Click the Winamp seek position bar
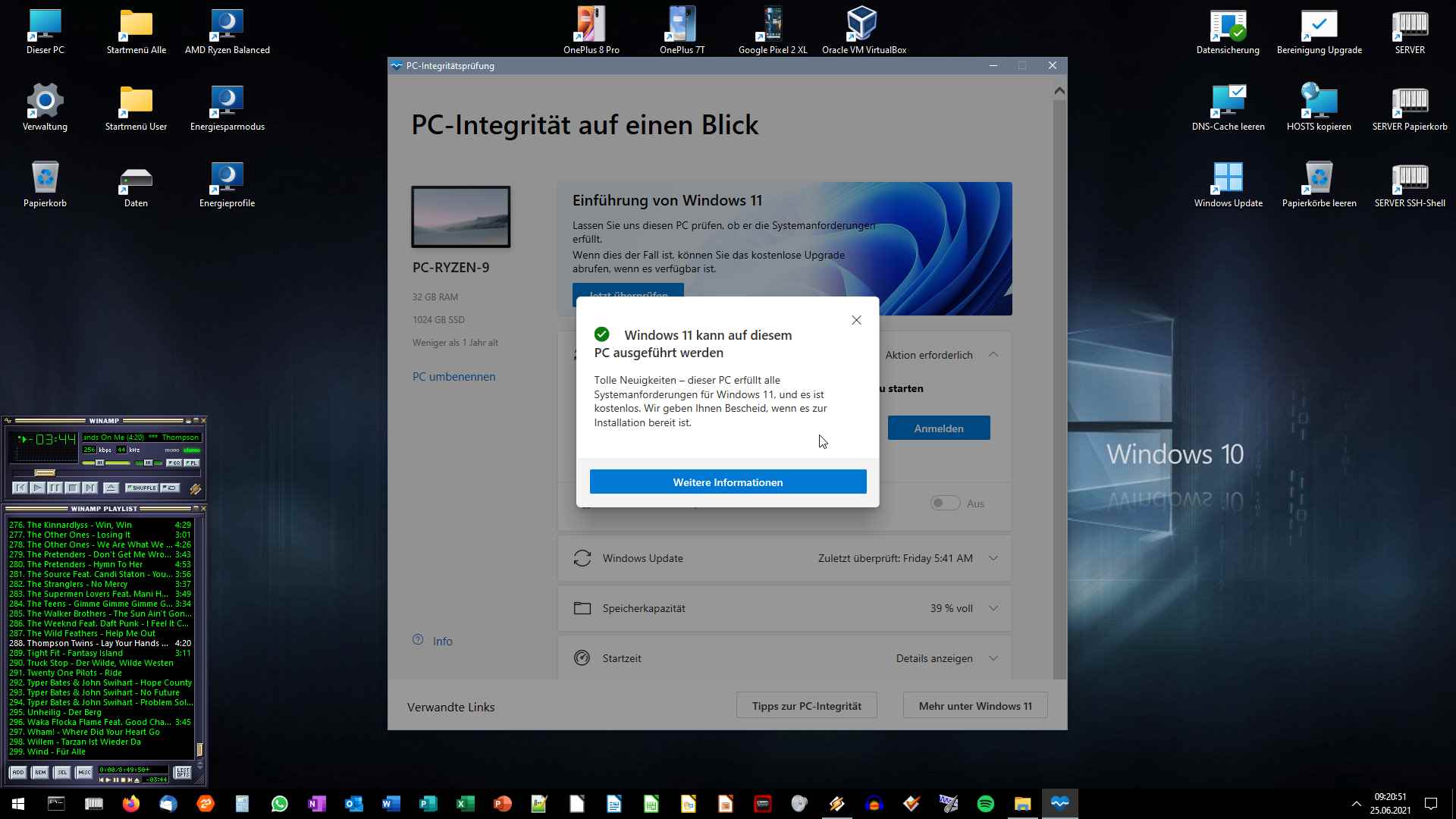The image size is (1456, 819). pyautogui.click(x=106, y=473)
